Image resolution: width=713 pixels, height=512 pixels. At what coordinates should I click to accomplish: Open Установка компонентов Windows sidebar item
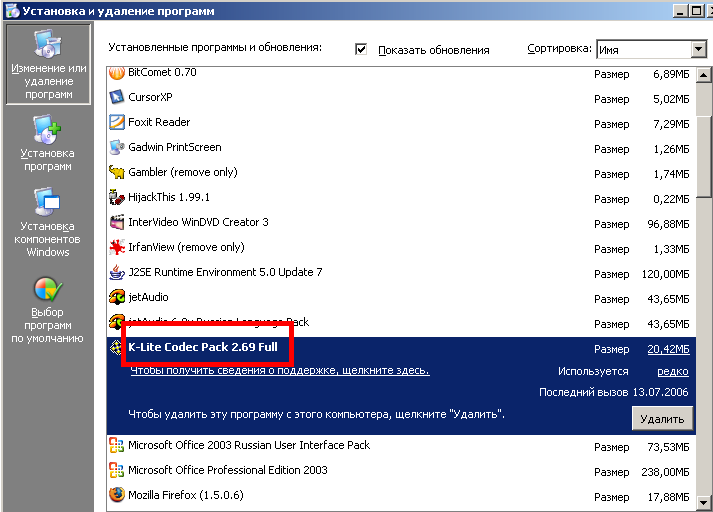(47, 222)
